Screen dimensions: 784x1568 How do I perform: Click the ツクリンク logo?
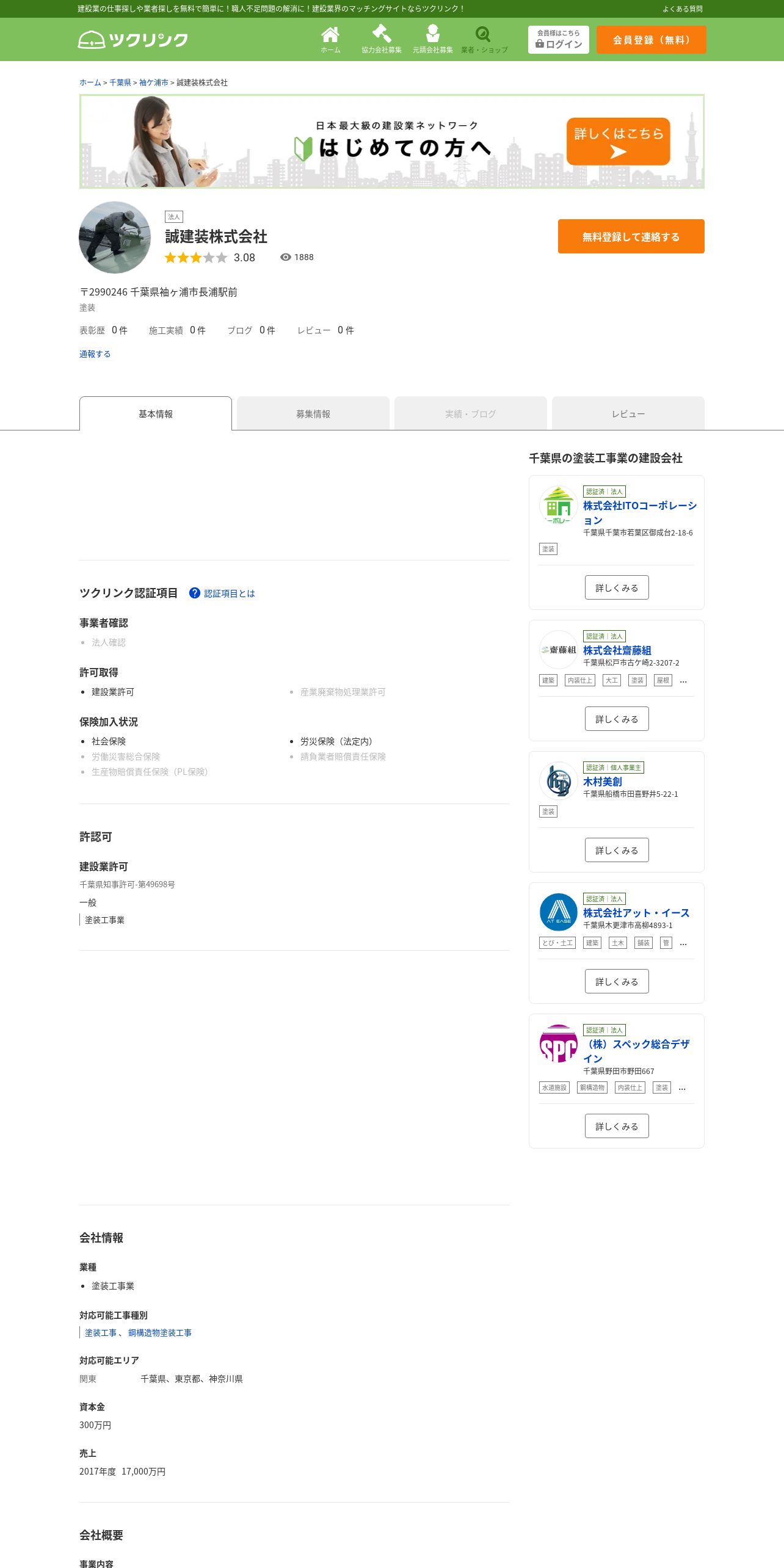[x=133, y=40]
